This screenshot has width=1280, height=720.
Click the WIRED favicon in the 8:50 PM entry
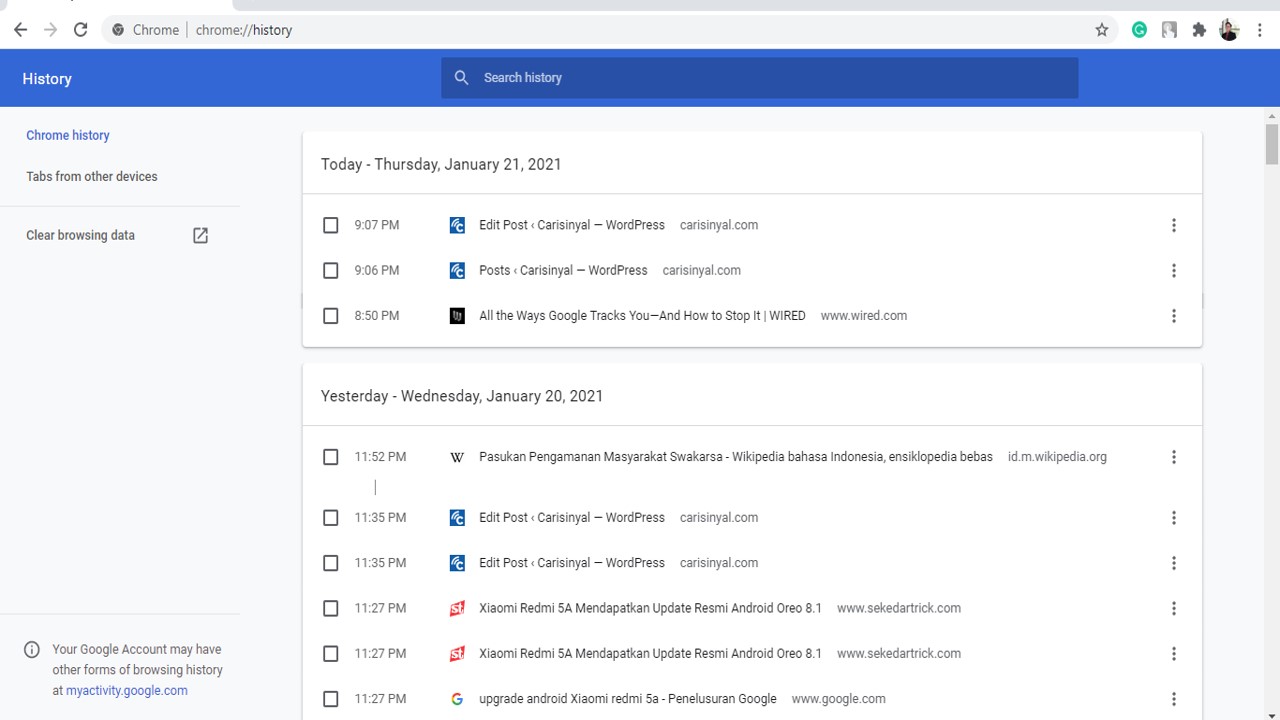click(457, 316)
